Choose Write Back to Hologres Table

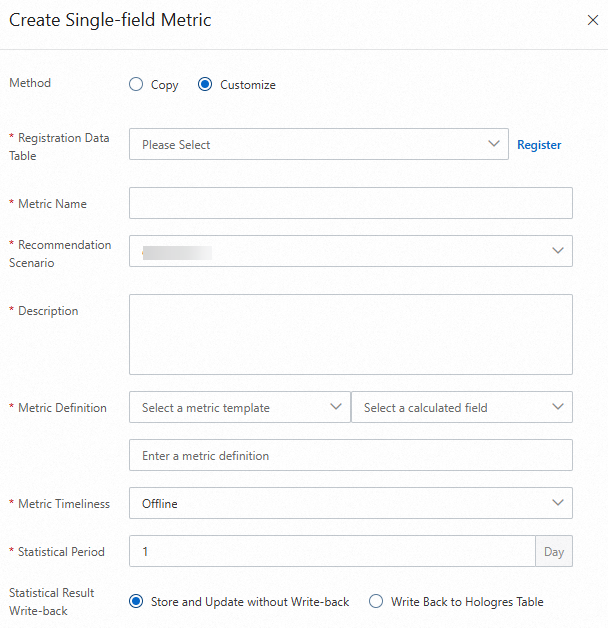376,602
